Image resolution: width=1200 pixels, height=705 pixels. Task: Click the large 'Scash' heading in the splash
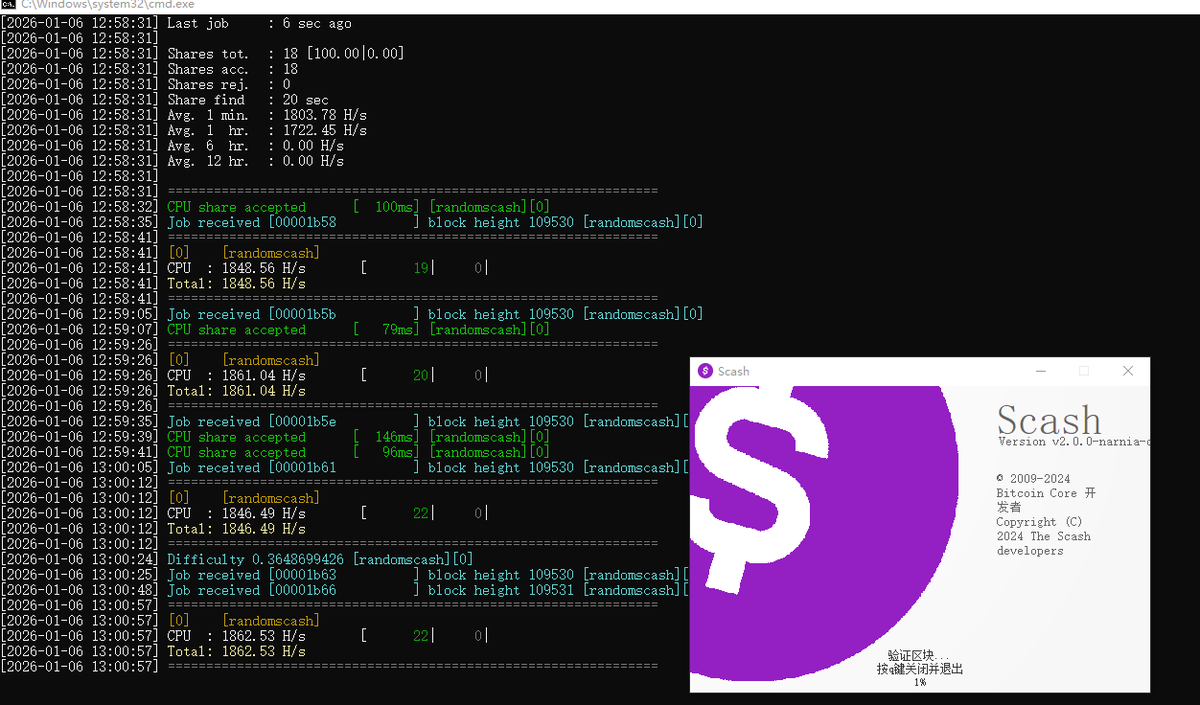click(1049, 421)
